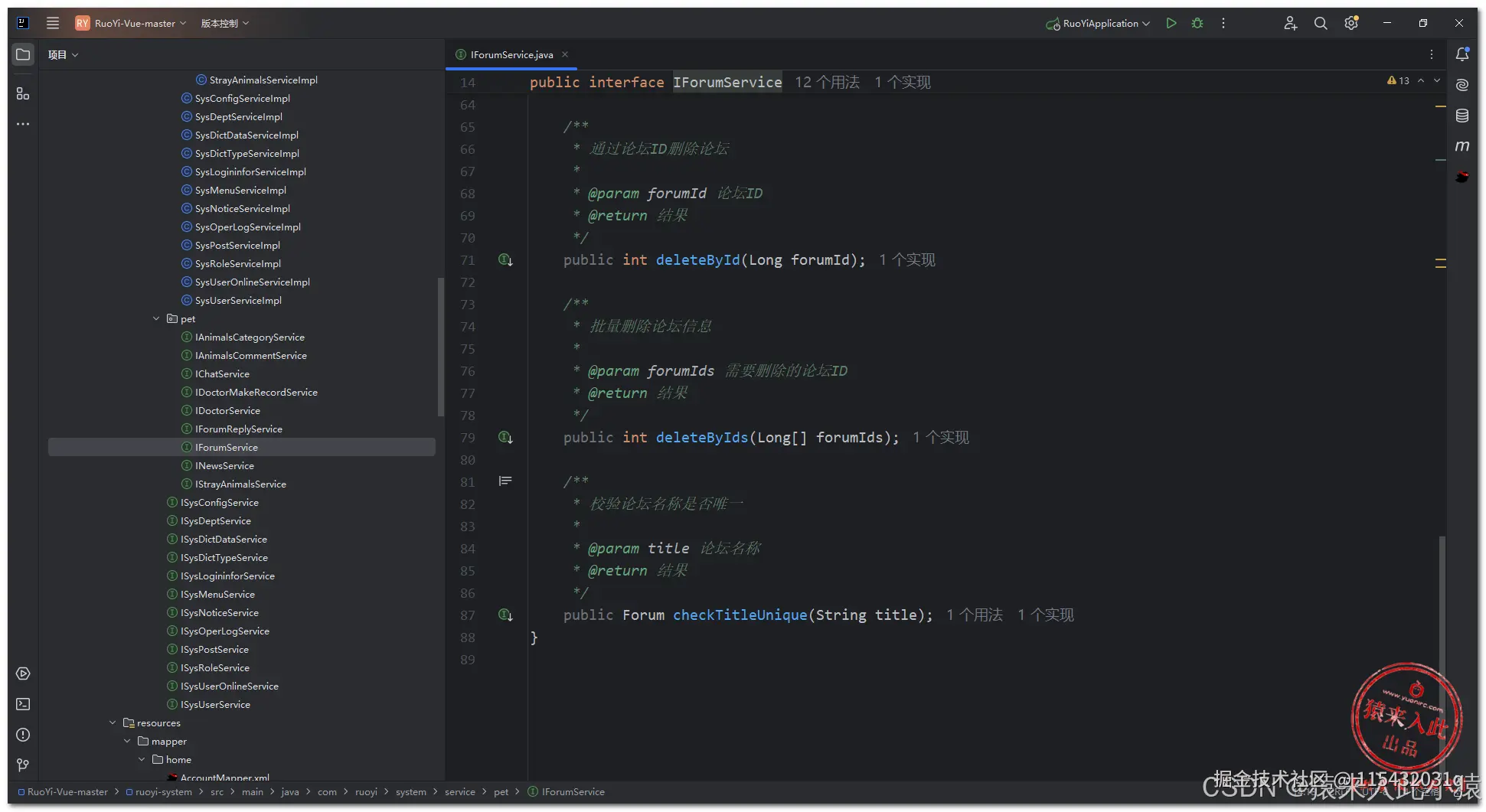Open the Database tool window

coord(1462,116)
